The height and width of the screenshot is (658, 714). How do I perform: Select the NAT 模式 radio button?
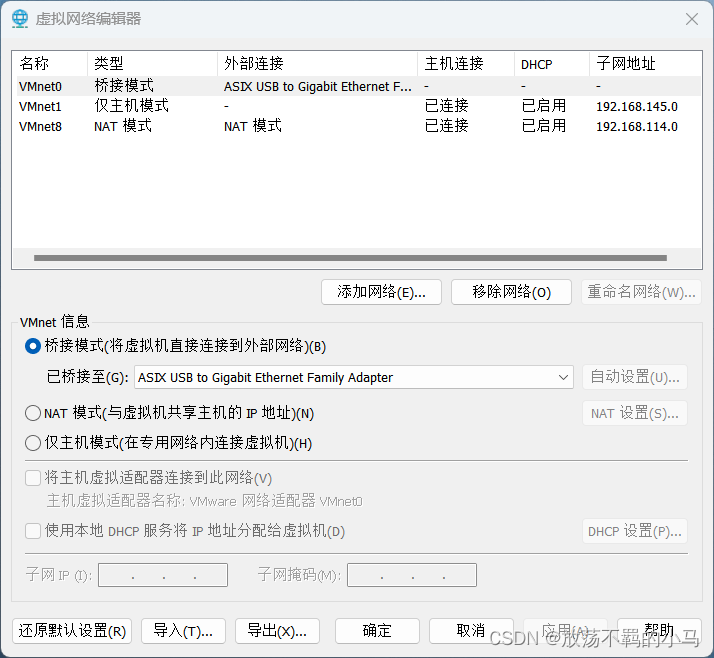tap(33, 413)
